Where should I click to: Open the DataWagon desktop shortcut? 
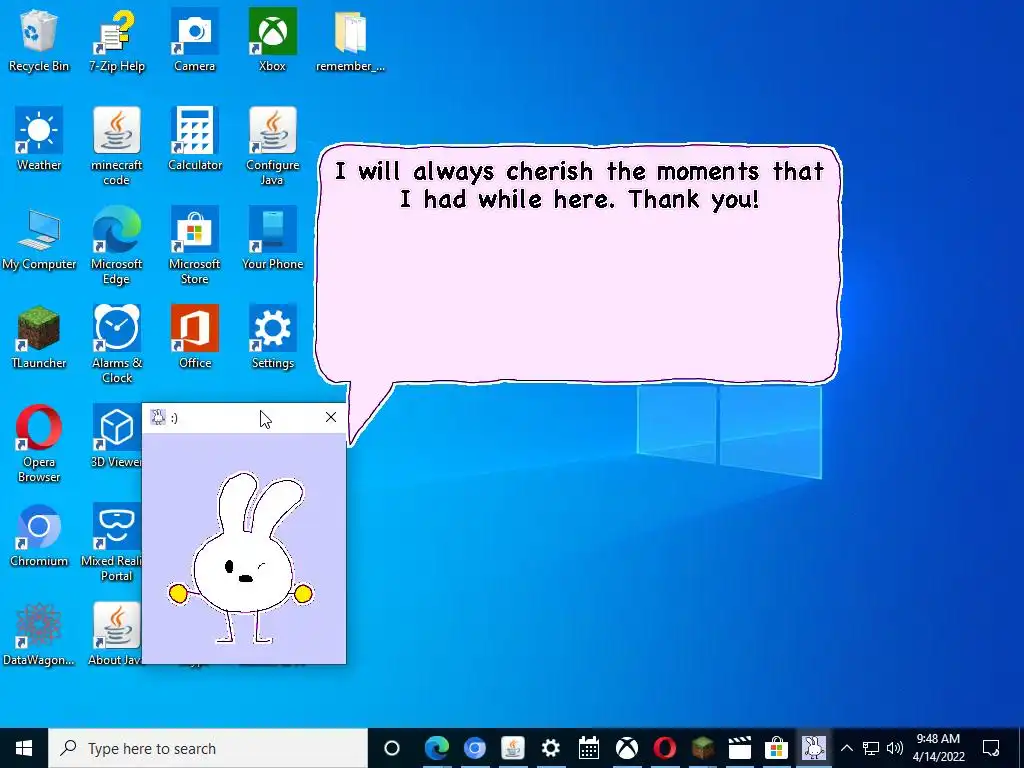39,634
